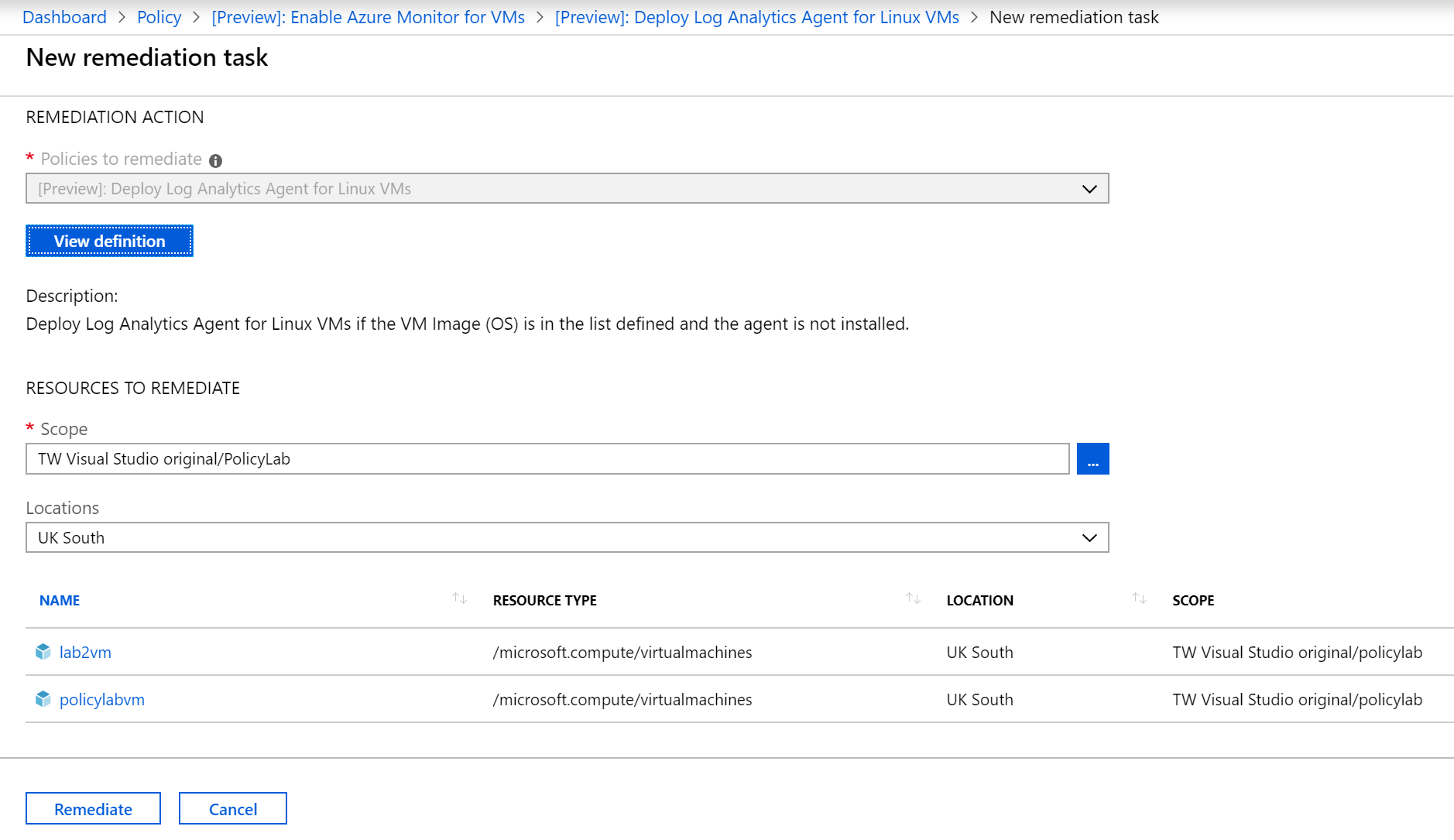Image resolution: width=1454 pixels, height=840 pixels.
Task: Open the policylabvm resource link
Action: (101, 699)
